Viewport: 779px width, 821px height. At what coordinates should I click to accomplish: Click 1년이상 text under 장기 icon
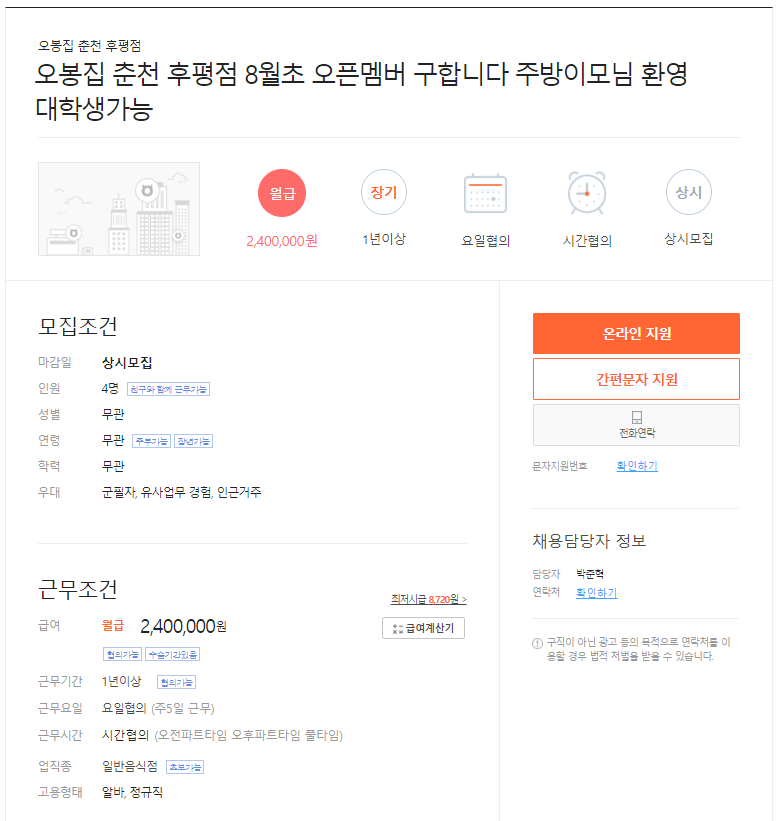pos(384,239)
